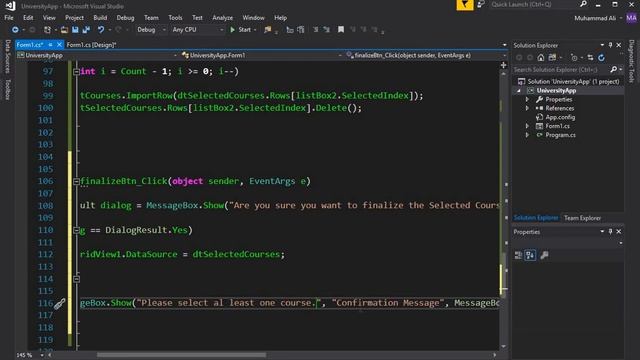Undo last edit with the Undo icon
The image size is (640, 360).
pyautogui.click(x=100, y=30)
